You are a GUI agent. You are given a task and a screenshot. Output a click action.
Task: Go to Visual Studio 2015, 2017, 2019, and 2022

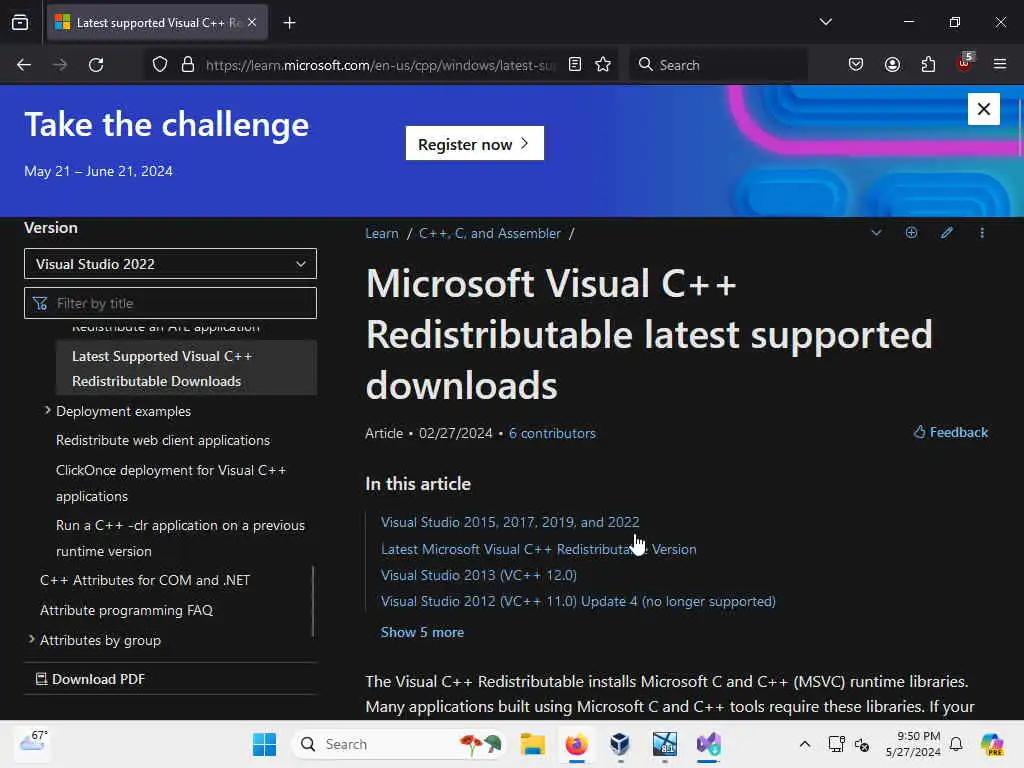(x=510, y=522)
